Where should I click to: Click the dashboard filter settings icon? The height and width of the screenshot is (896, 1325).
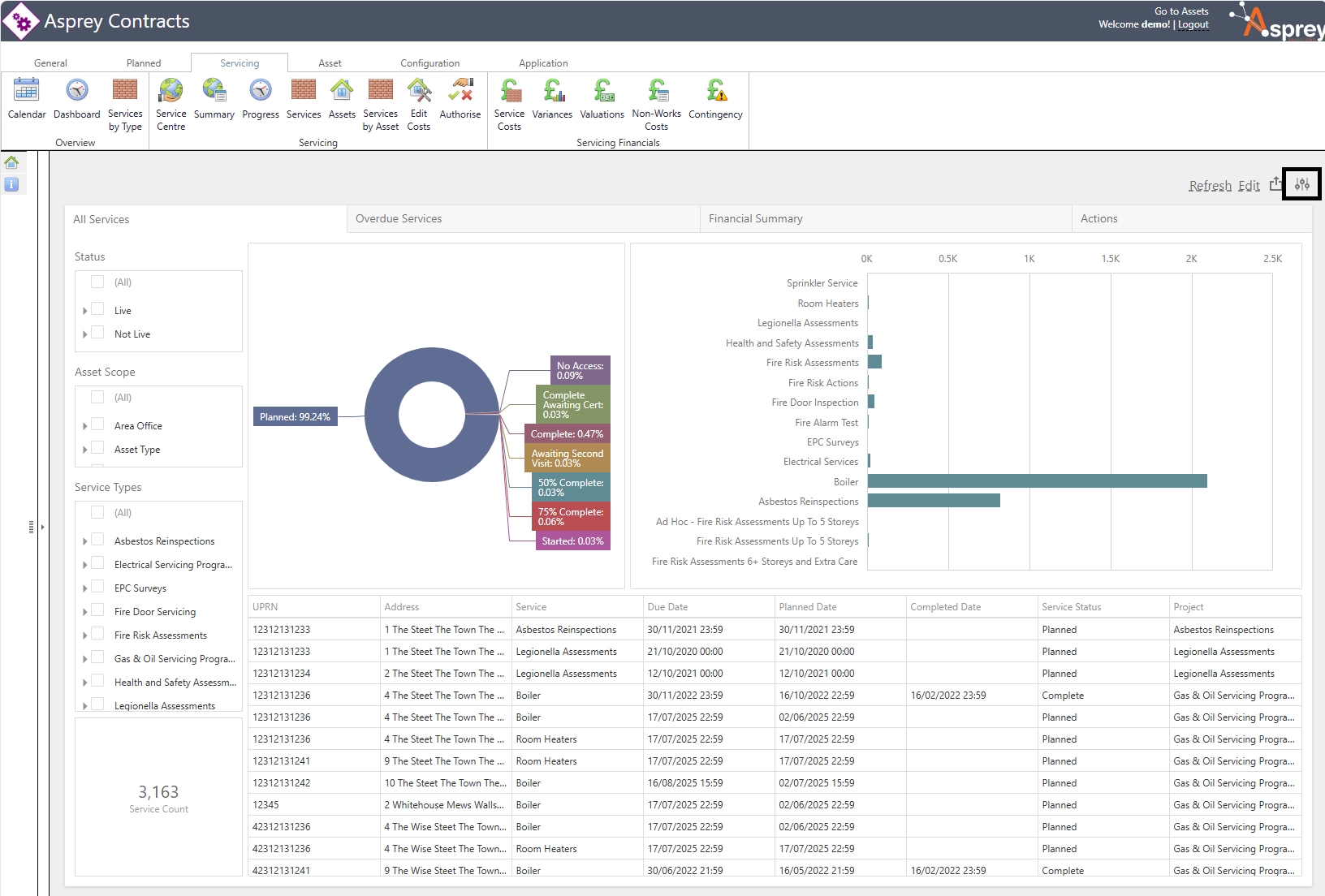pyautogui.click(x=1302, y=184)
